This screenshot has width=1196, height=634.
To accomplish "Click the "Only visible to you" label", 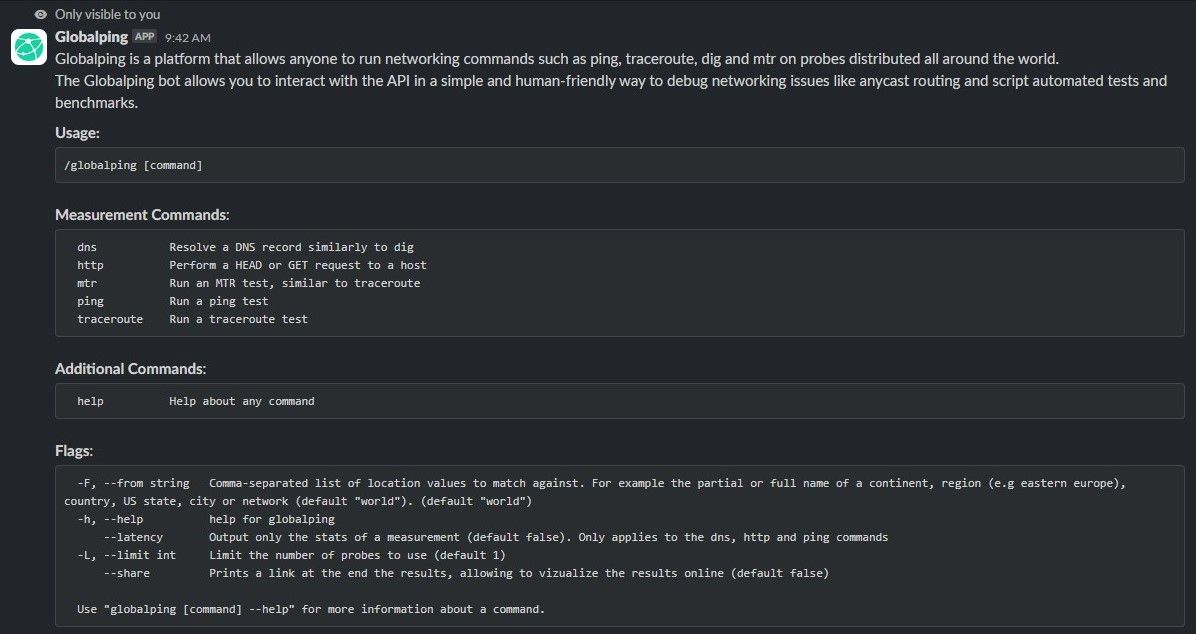I will (x=107, y=14).
